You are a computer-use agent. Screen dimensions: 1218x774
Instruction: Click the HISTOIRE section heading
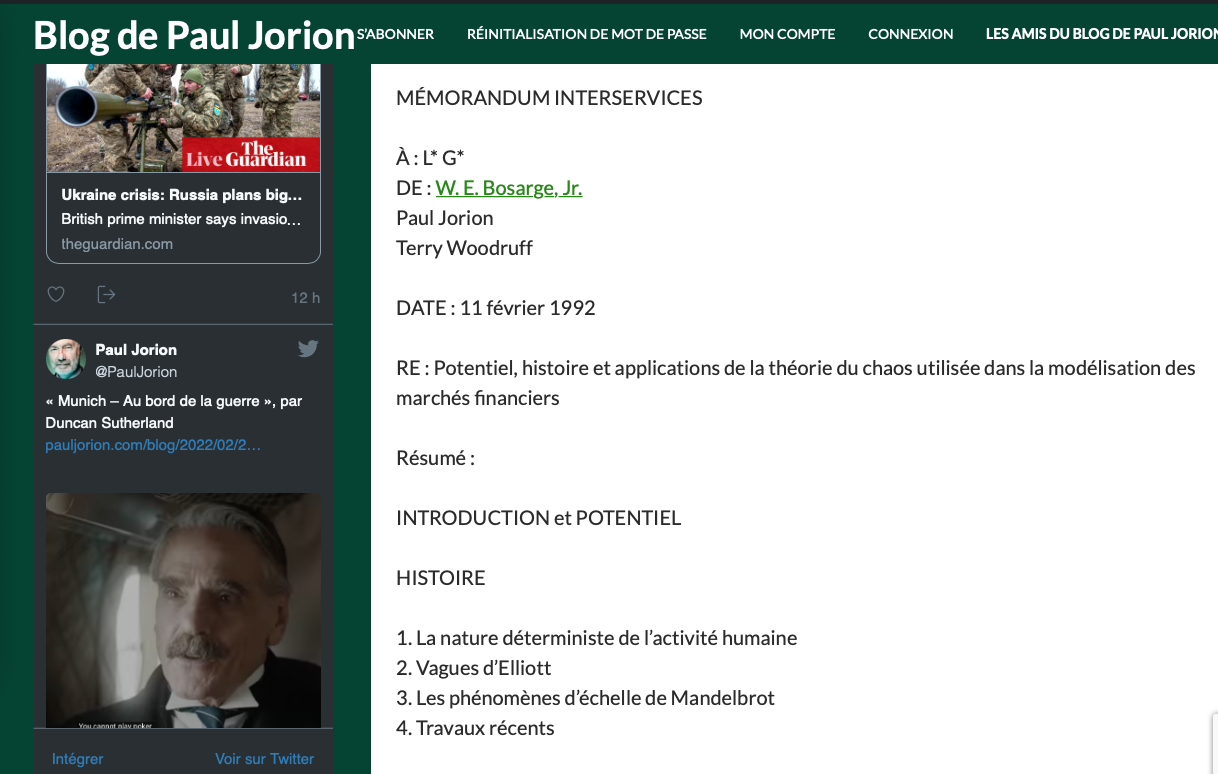tap(441, 578)
